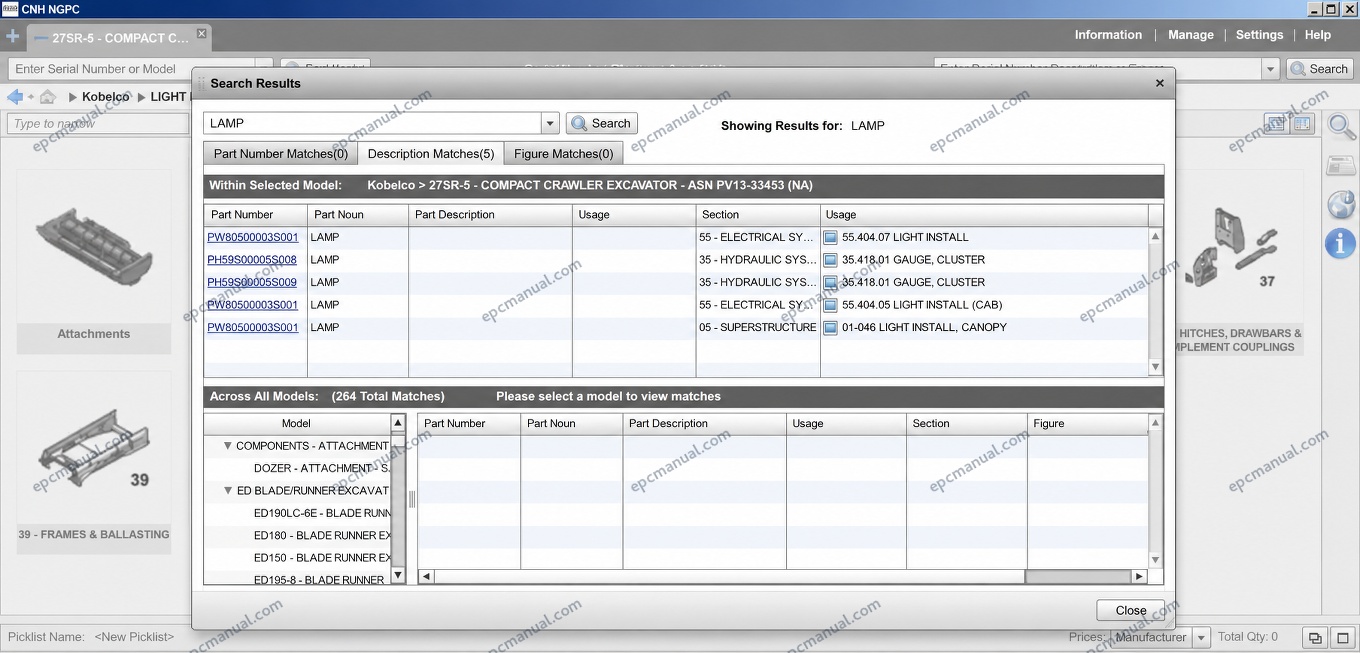Open the blue information icon in sidebar

click(x=1340, y=243)
